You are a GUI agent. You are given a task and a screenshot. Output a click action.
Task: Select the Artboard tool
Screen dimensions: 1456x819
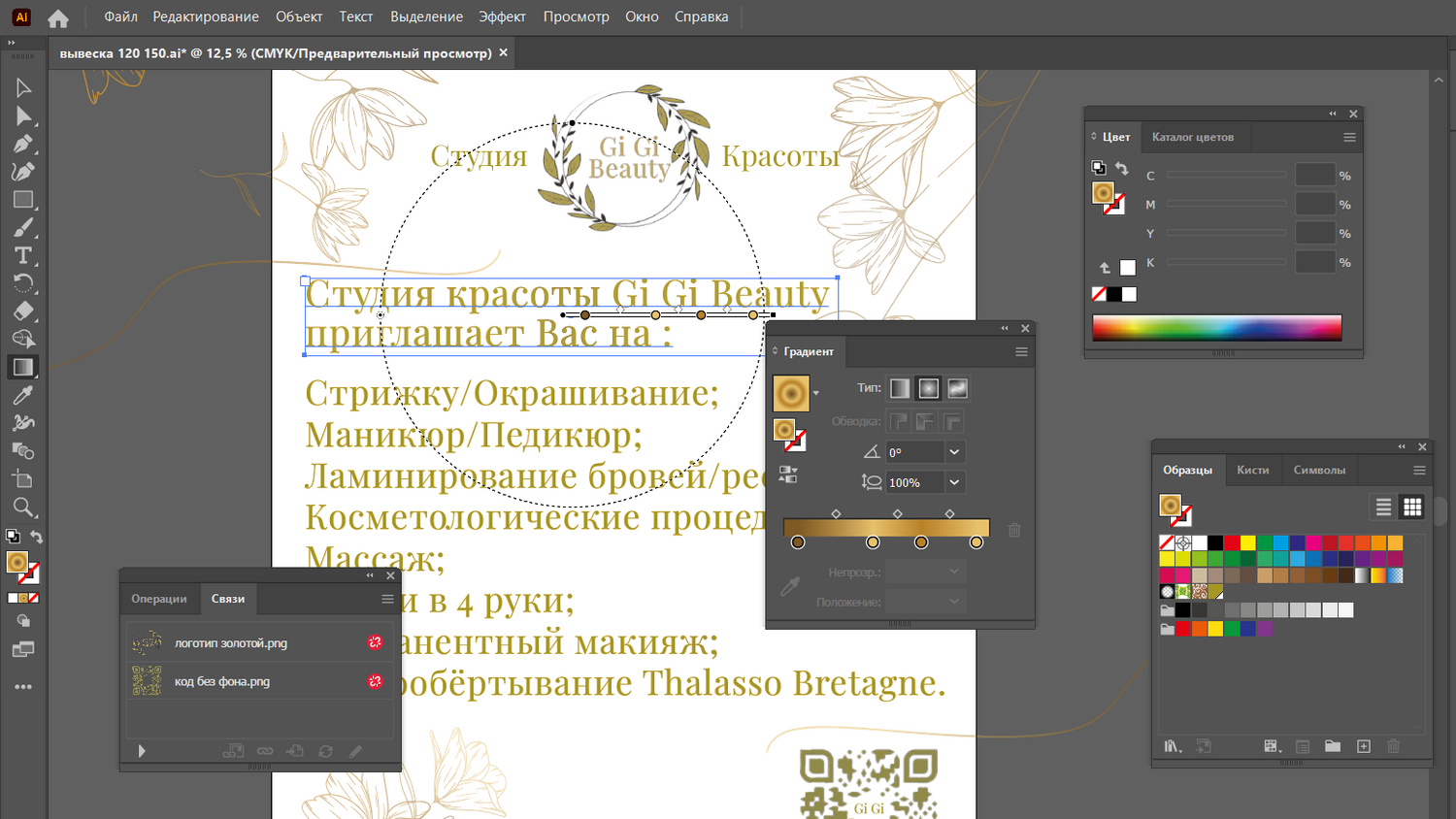(23, 479)
